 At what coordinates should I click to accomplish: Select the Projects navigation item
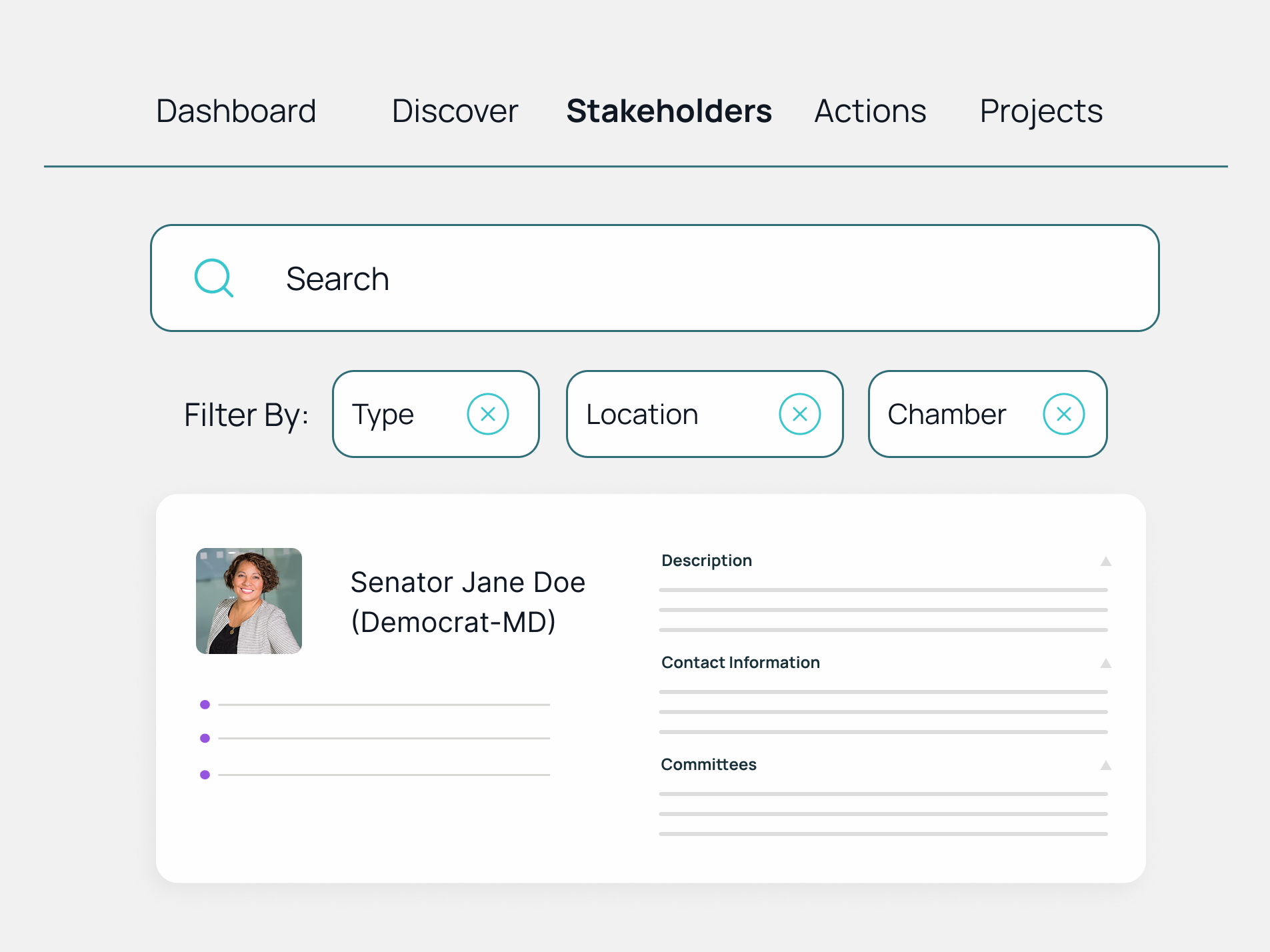(1041, 111)
